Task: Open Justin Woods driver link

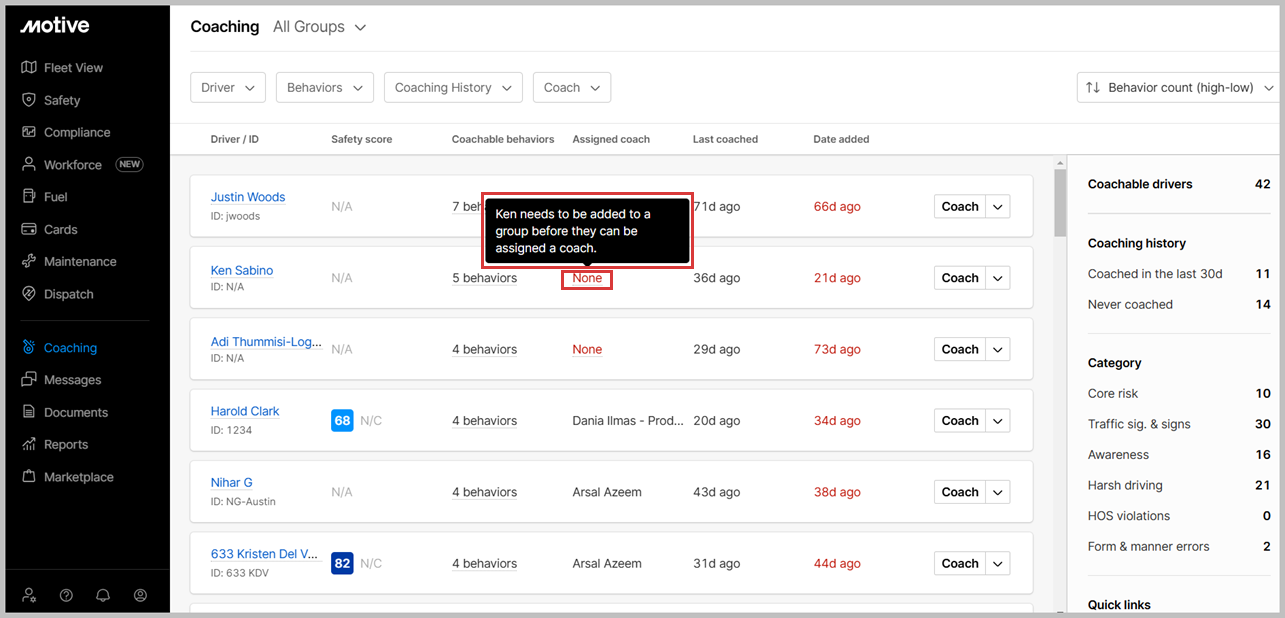Action: click(248, 197)
